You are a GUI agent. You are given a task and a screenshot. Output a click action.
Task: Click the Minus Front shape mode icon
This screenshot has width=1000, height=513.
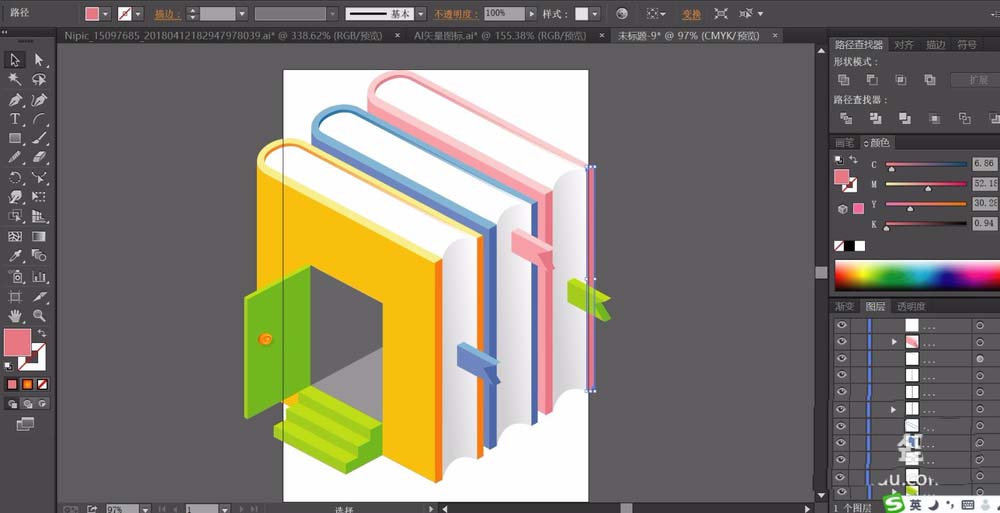(872, 80)
